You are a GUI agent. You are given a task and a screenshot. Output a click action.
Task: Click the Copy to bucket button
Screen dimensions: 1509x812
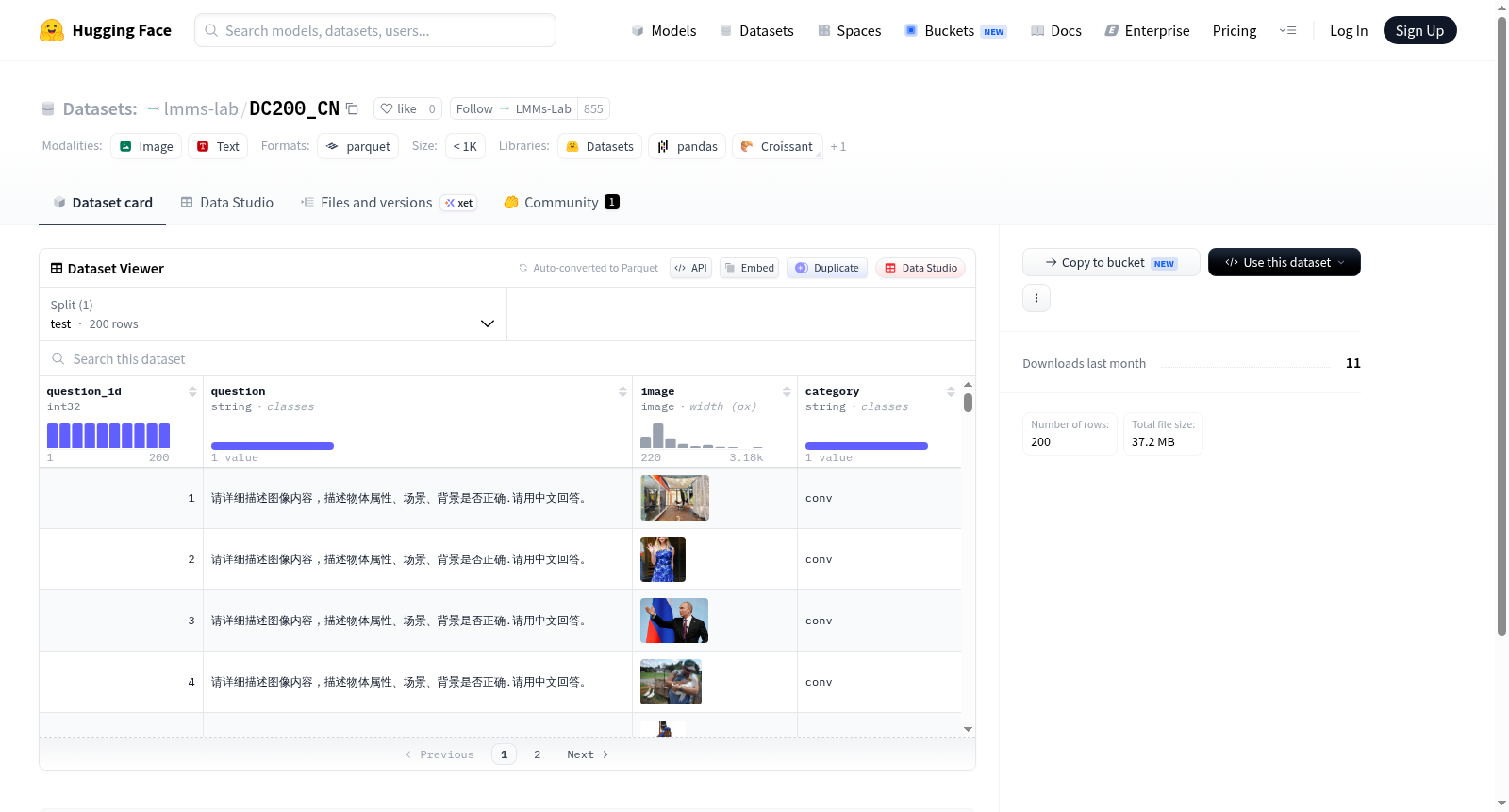(1111, 262)
